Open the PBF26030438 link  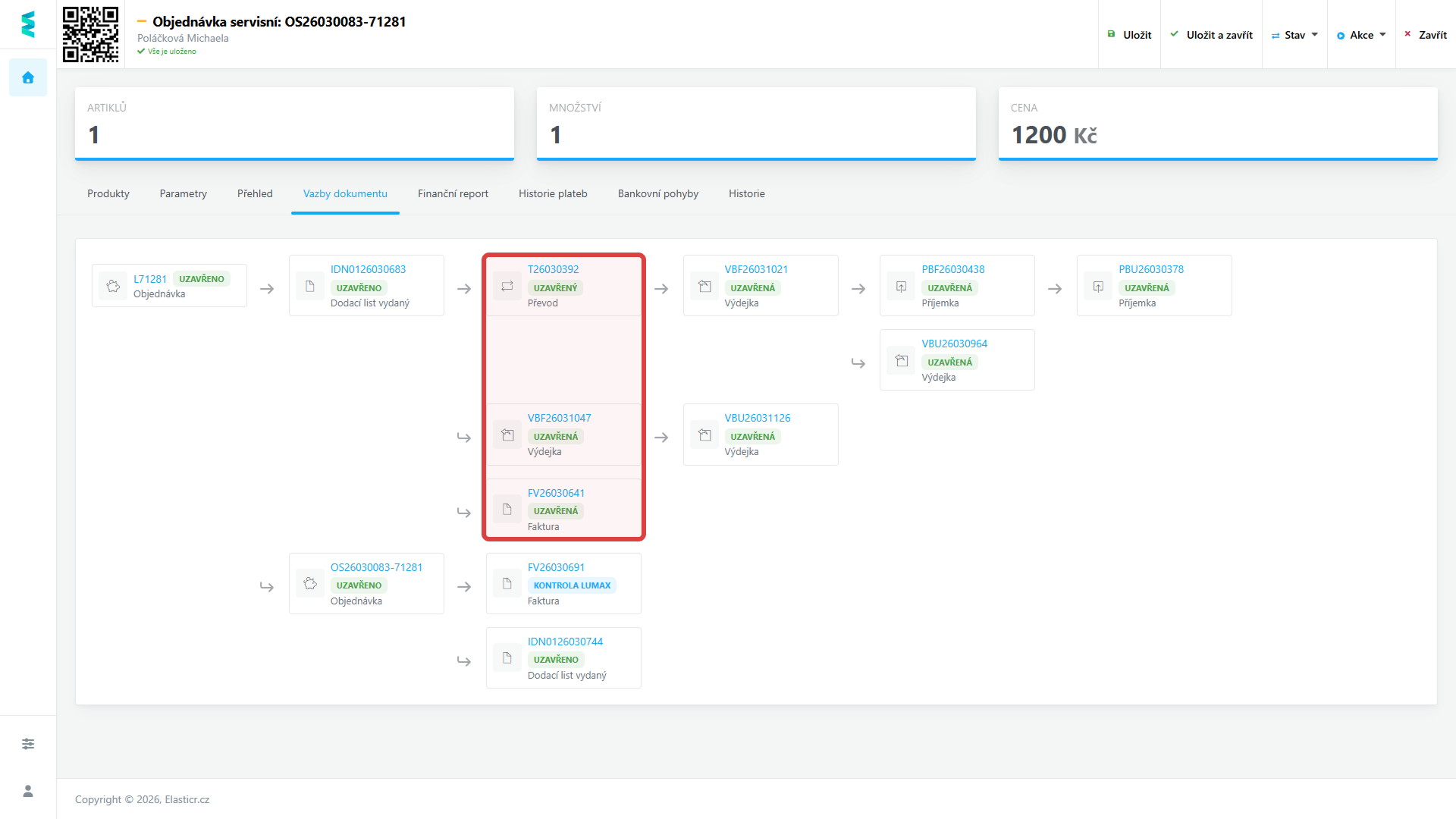point(953,269)
